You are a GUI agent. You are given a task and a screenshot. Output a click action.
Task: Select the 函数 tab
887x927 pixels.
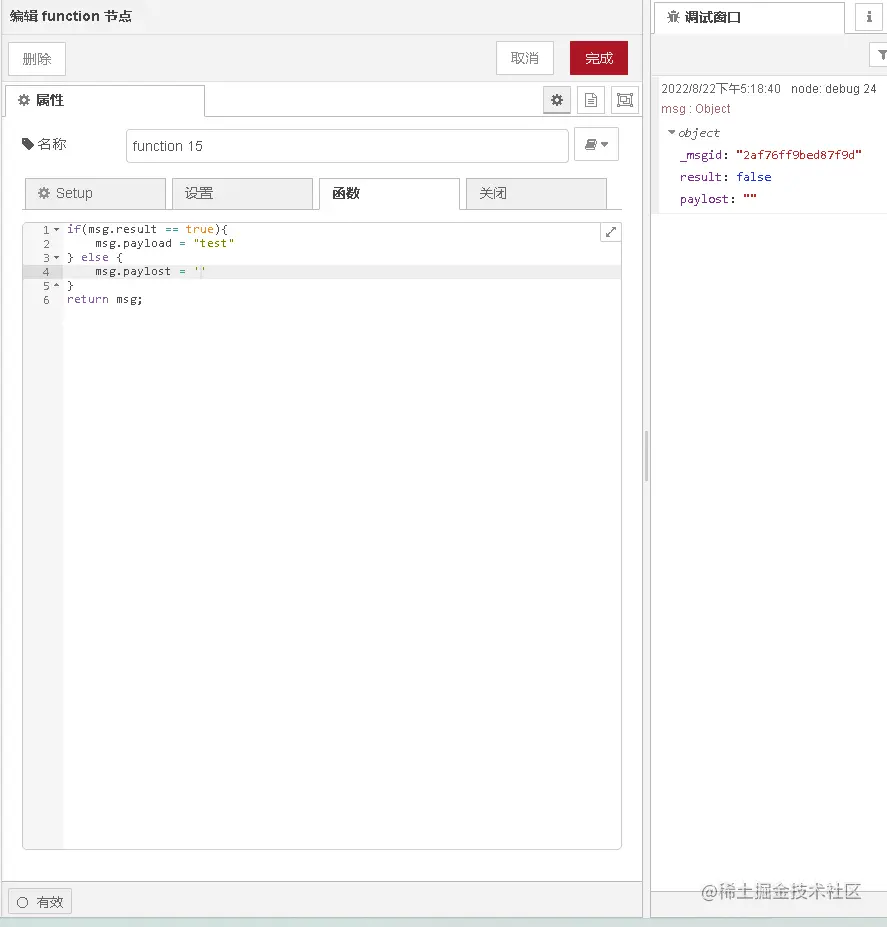pyautogui.click(x=389, y=193)
